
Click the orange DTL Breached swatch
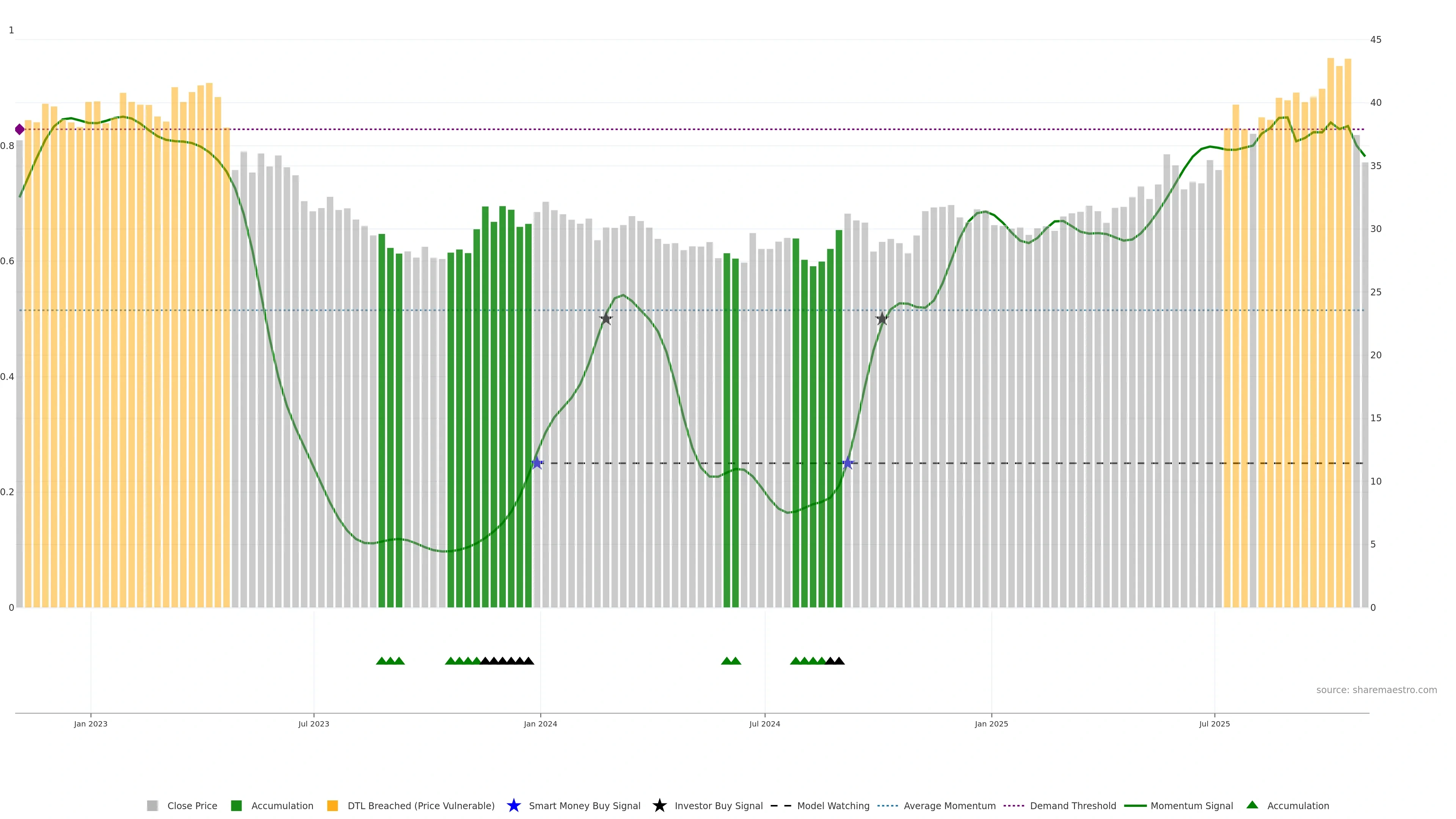point(333,806)
